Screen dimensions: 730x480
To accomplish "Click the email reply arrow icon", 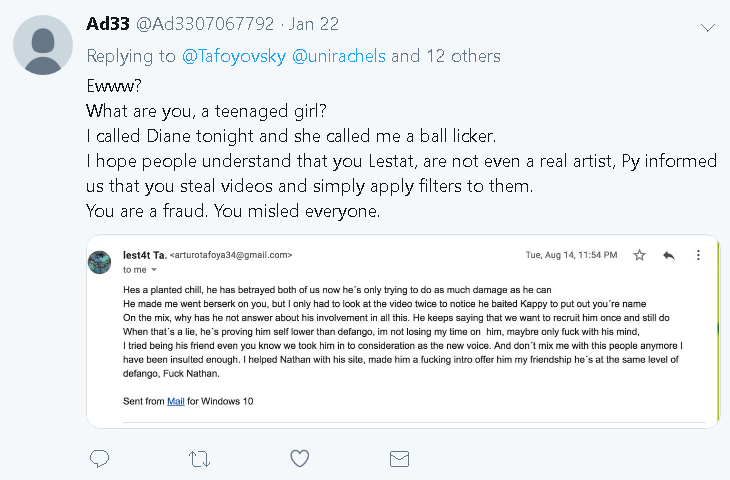I will tap(669, 255).
